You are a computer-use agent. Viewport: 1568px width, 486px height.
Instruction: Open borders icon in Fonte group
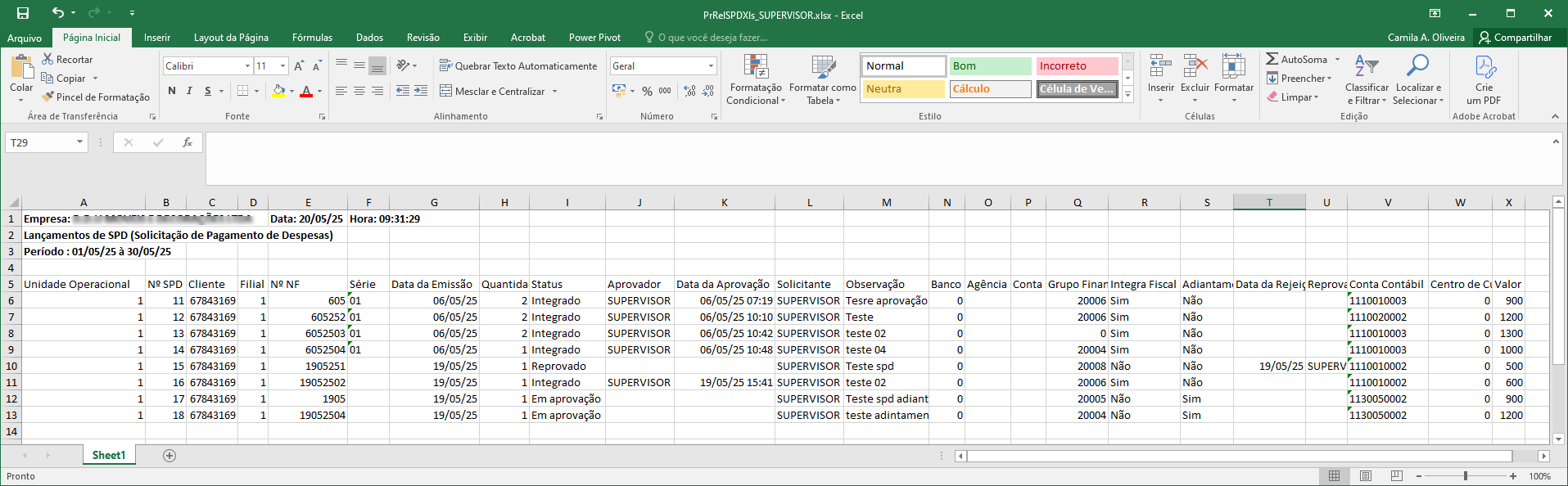pyautogui.click(x=243, y=91)
